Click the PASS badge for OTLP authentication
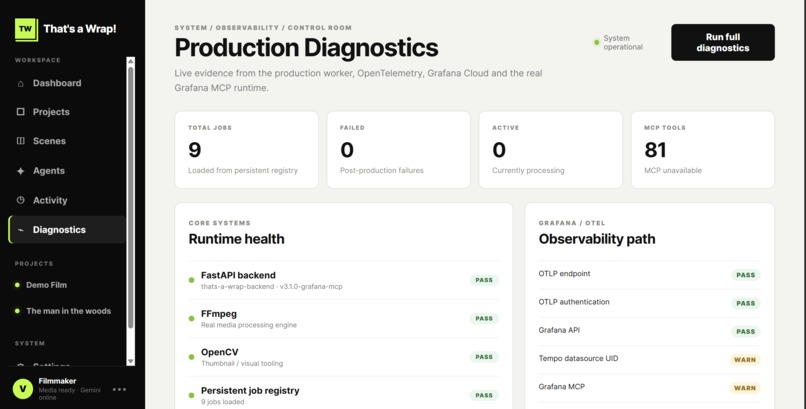The height and width of the screenshot is (409, 806). pyautogui.click(x=745, y=303)
